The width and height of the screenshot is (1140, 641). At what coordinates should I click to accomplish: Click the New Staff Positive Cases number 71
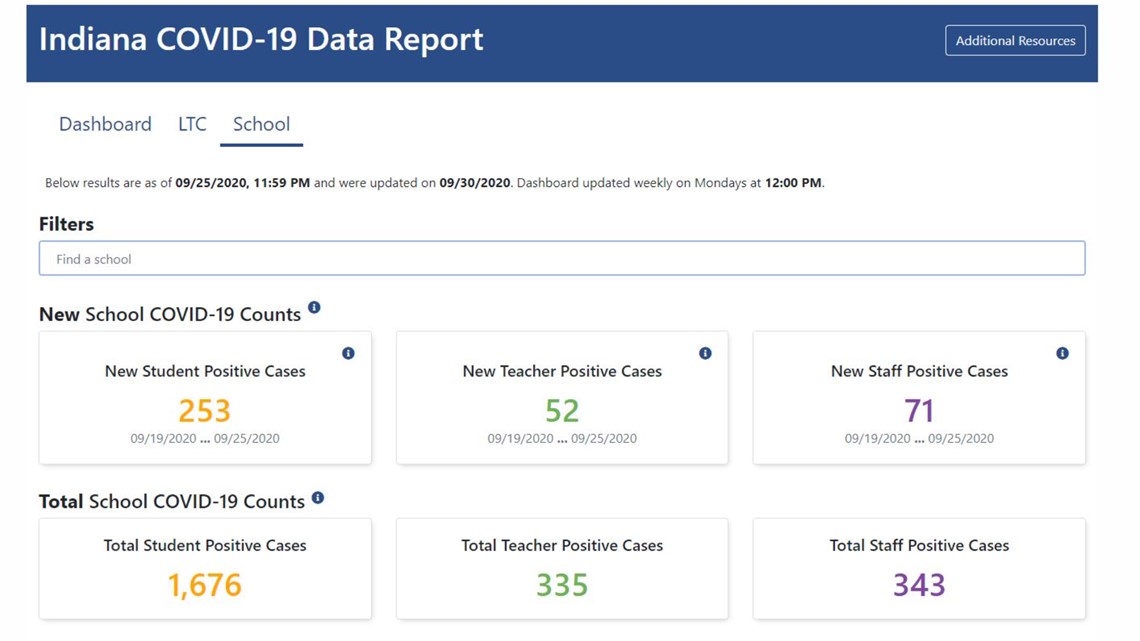tap(919, 410)
